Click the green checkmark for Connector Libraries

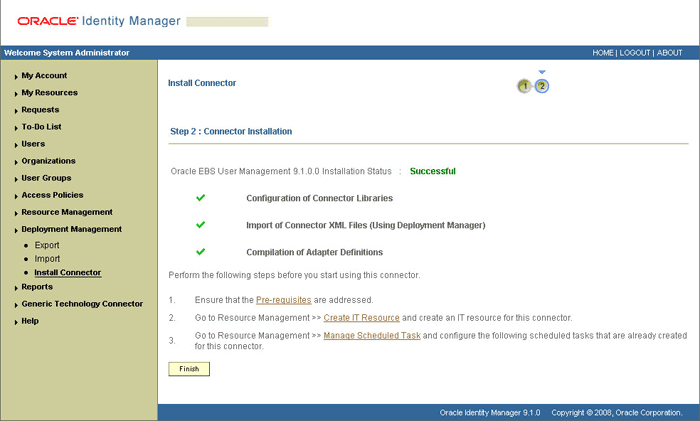pos(200,197)
